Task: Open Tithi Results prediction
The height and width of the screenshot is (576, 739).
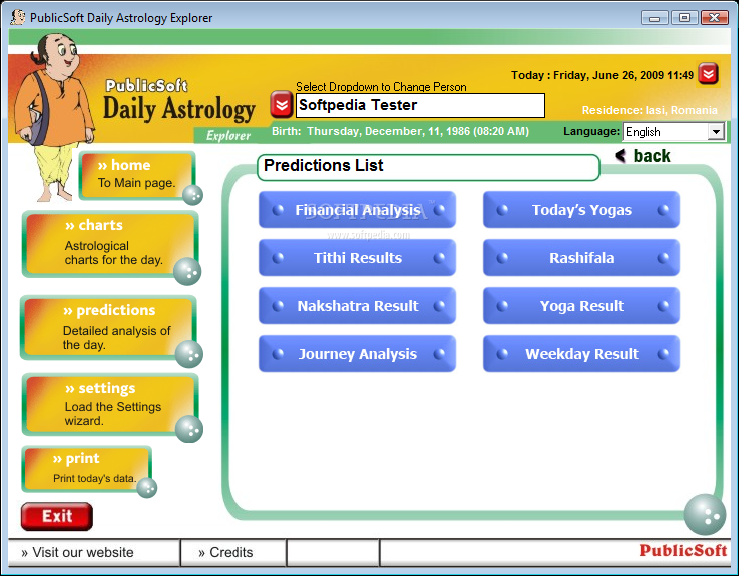Action: (x=357, y=258)
